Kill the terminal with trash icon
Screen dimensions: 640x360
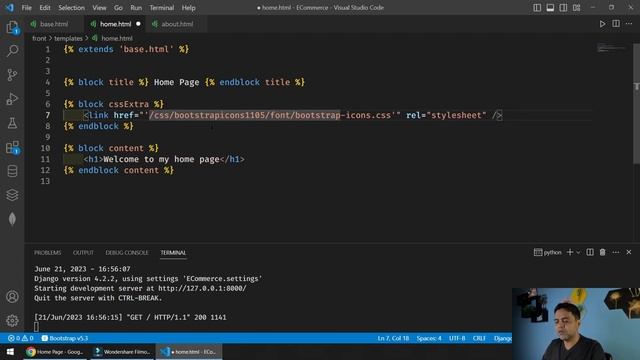pos(602,252)
